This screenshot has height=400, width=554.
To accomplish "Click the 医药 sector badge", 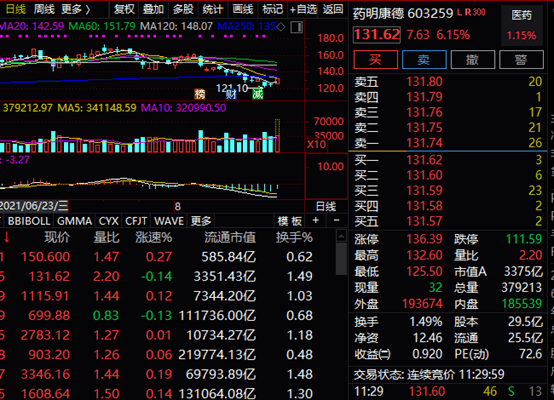I will [522, 15].
